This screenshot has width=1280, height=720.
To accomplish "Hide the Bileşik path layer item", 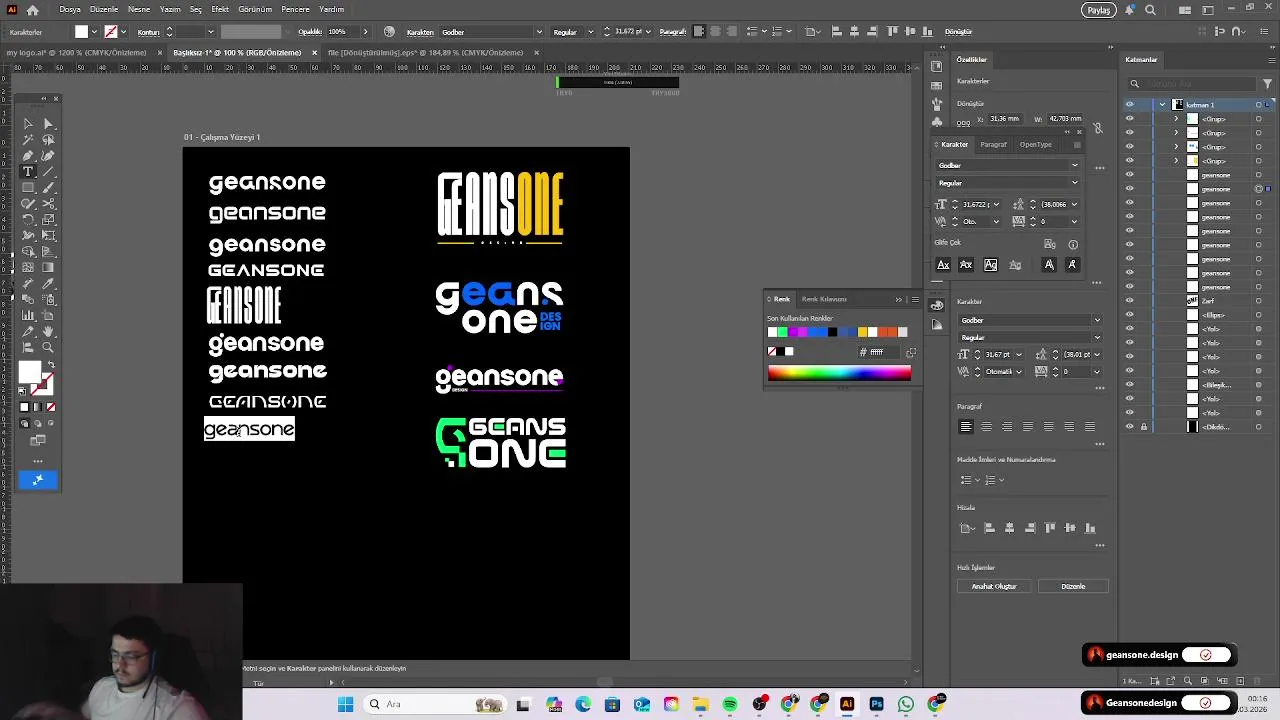I will 1130,385.
